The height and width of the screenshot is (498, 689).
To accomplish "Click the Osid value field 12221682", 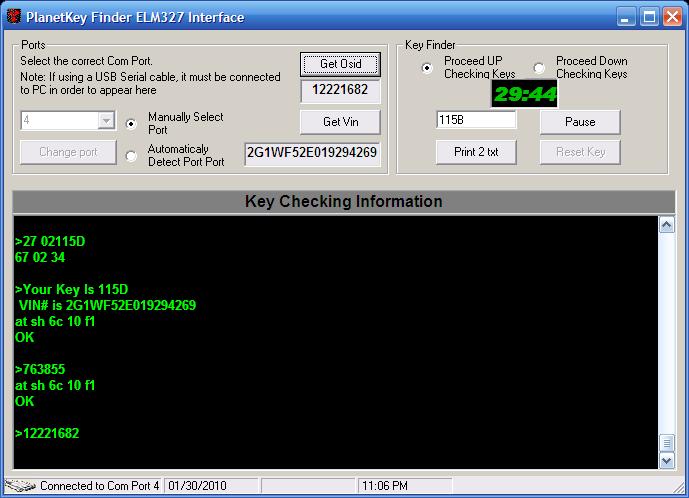I will (340, 91).
